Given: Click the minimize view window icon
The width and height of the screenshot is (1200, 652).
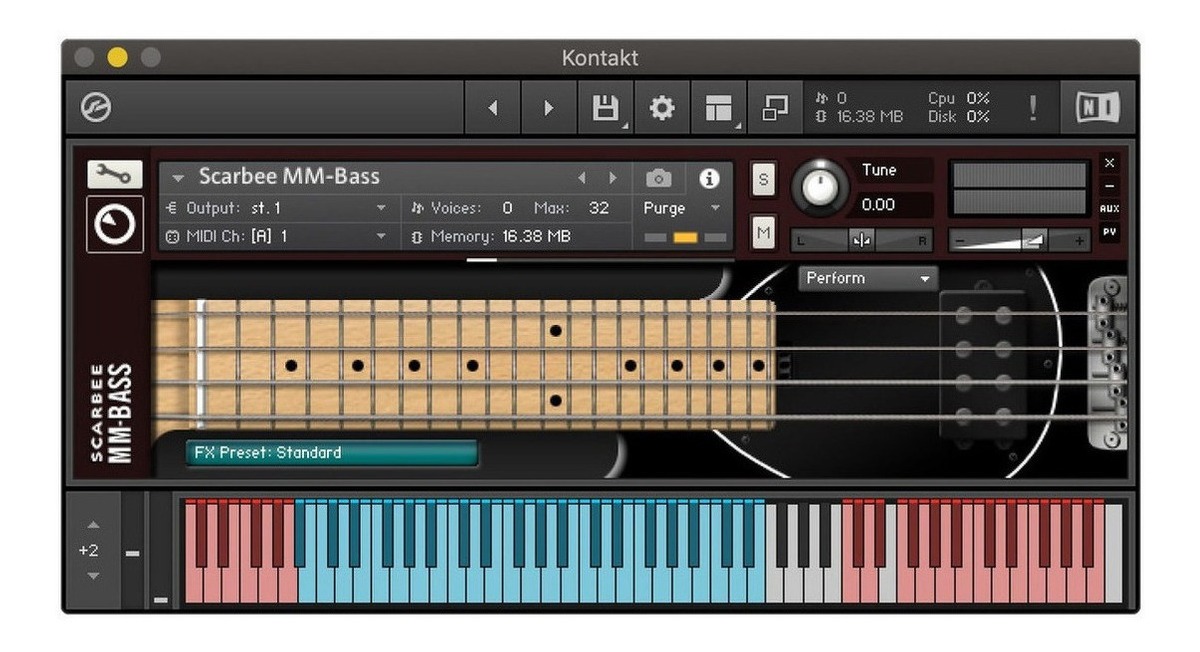Looking at the screenshot, I should (x=774, y=108).
